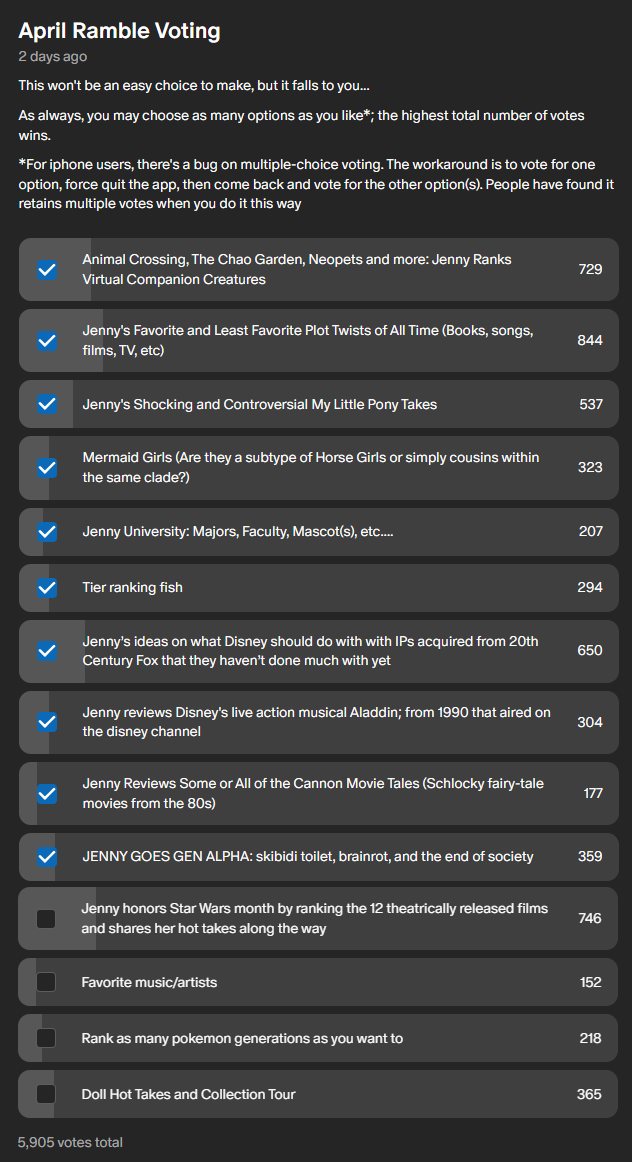Click the 5,905 votes total text
Image resolution: width=632 pixels, height=1162 pixels.
click(x=70, y=1142)
